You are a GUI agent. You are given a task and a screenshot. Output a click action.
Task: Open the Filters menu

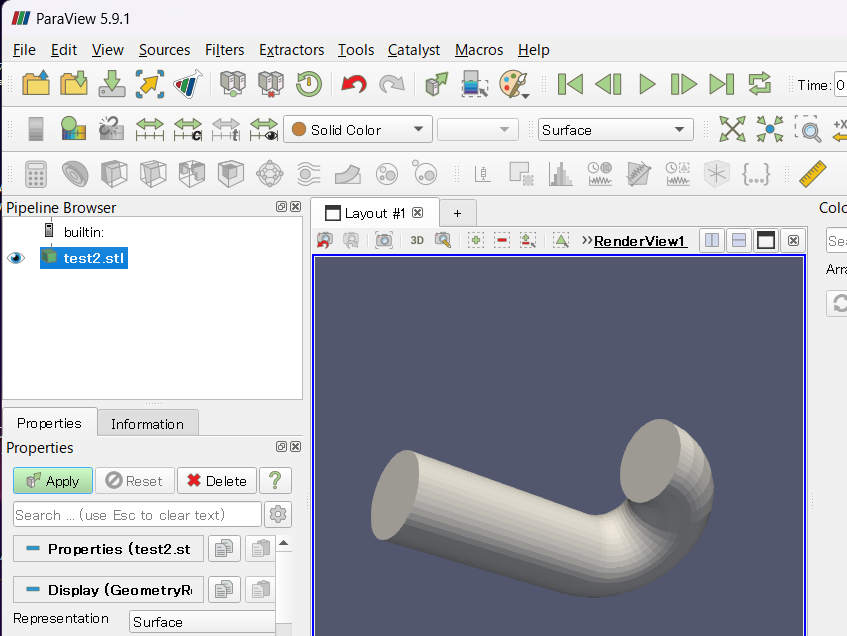tap(224, 50)
